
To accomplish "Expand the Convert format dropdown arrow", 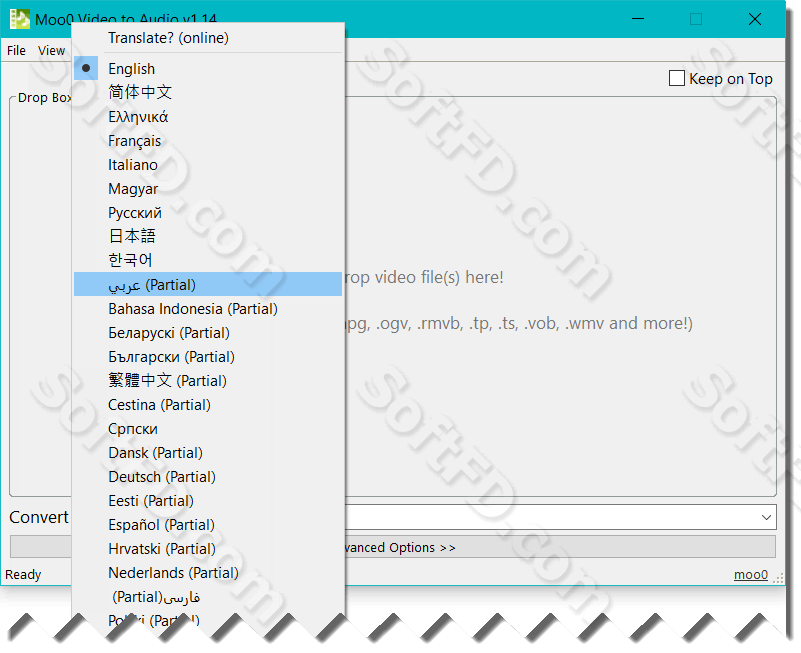I will [x=766, y=517].
